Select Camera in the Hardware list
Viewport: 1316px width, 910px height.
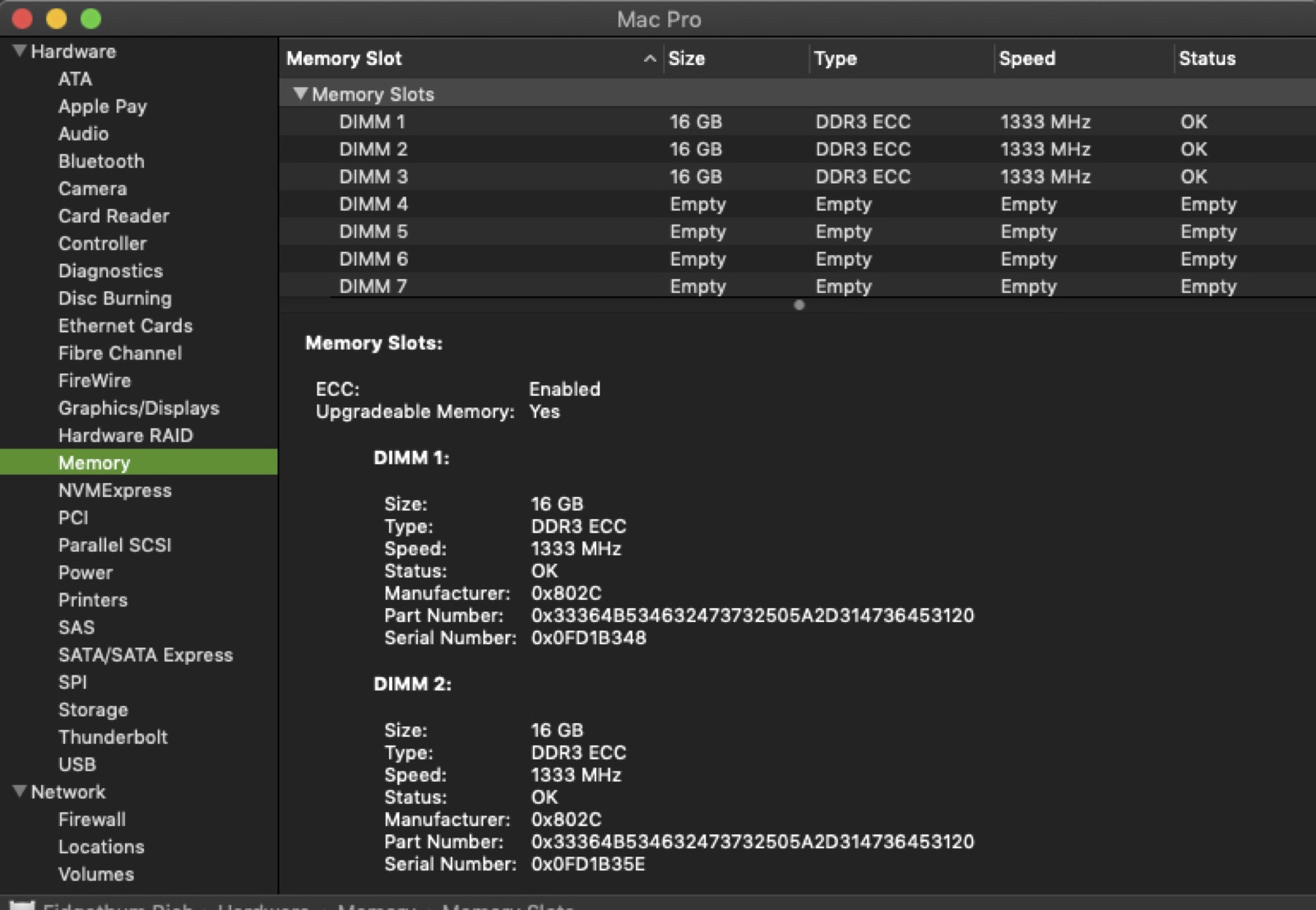point(92,188)
